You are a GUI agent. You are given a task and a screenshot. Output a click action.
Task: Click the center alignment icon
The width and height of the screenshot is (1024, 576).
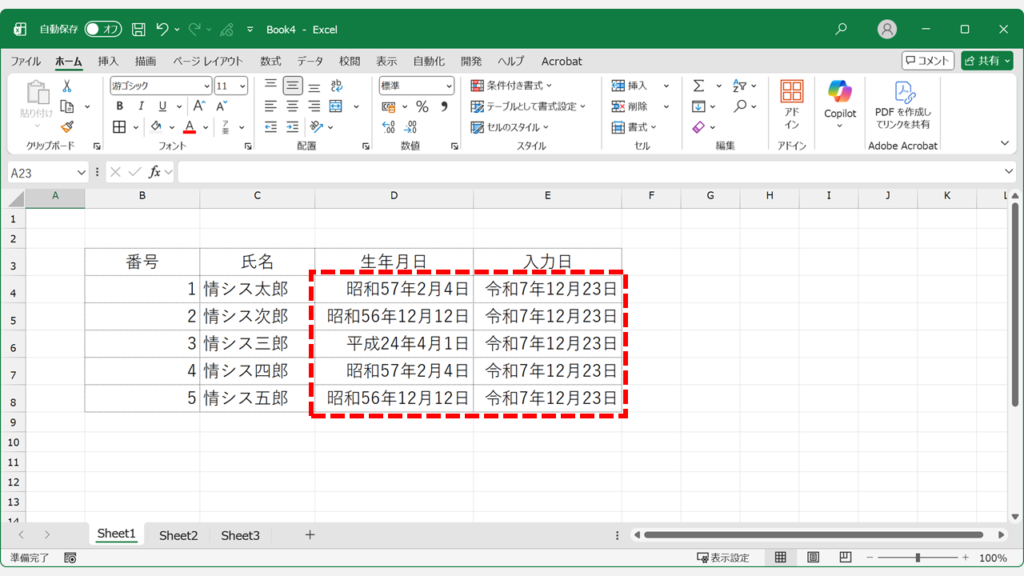[293, 107]
